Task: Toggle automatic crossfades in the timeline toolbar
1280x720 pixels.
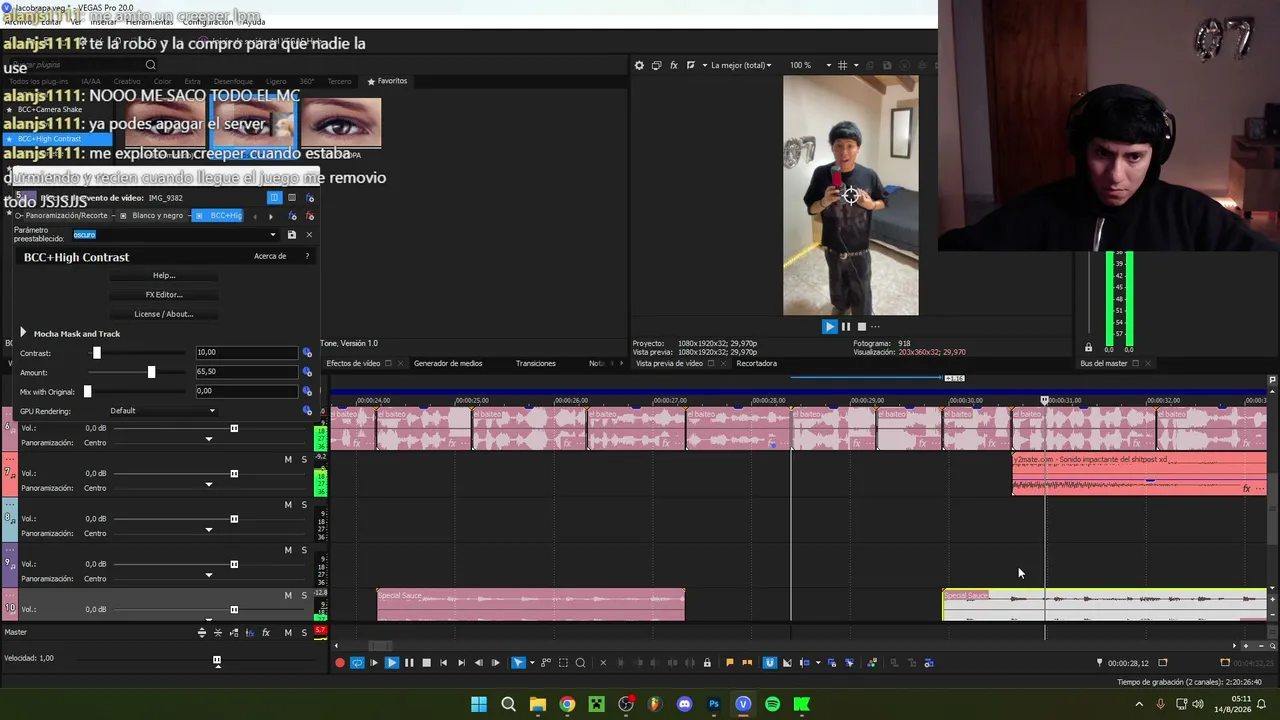Action: [787, 663]
